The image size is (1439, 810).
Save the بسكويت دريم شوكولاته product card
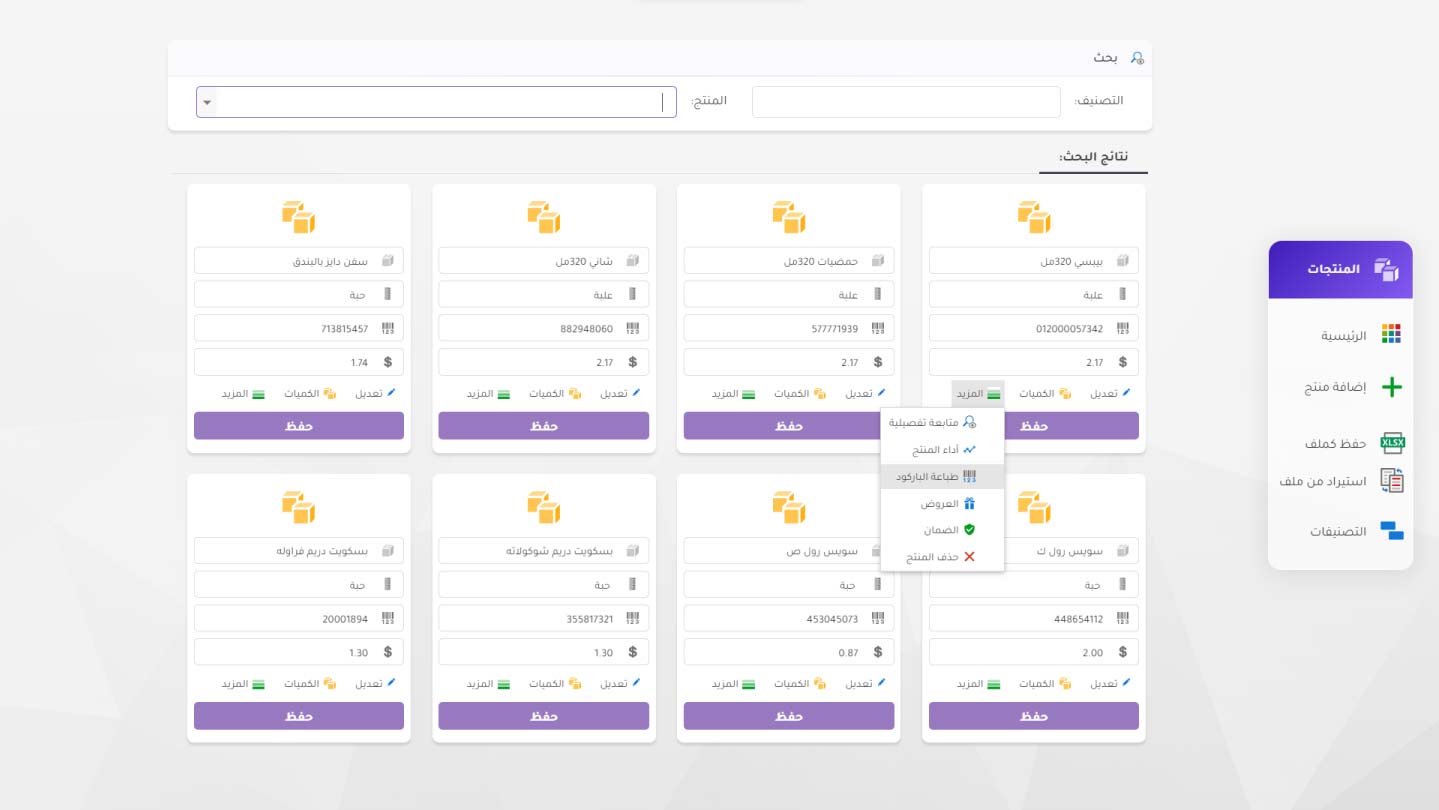[x=543, y=716]
